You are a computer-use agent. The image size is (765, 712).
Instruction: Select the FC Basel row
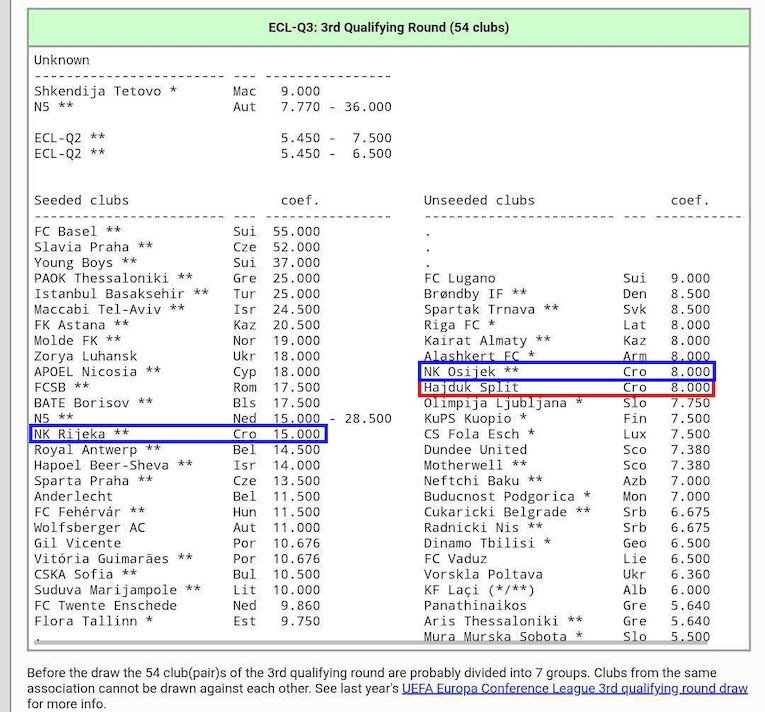pos(177,231)
